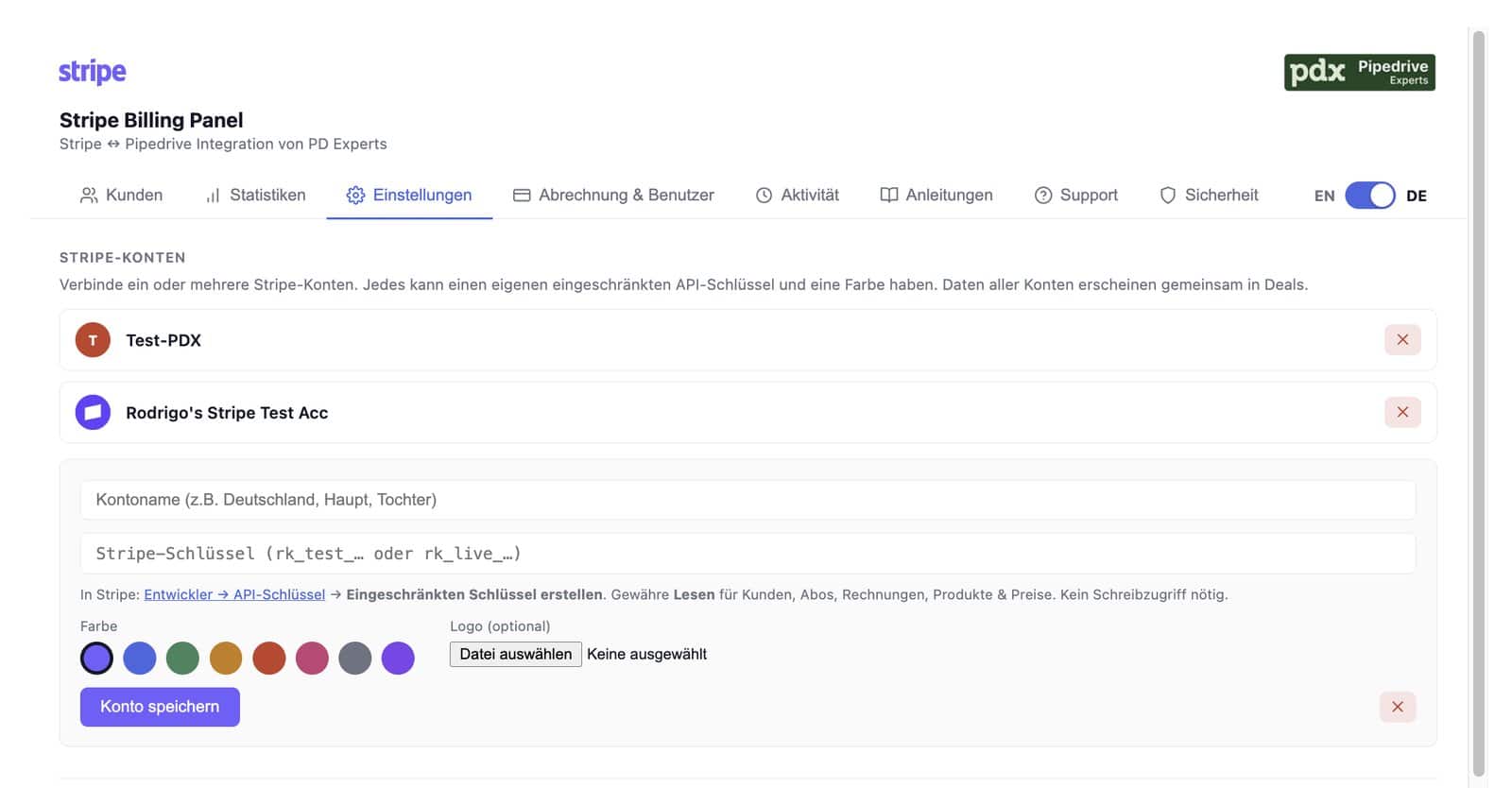Screen dimensions: 1512x788
Task: Open the Sicherheit tab
Action: (1209, 195)
